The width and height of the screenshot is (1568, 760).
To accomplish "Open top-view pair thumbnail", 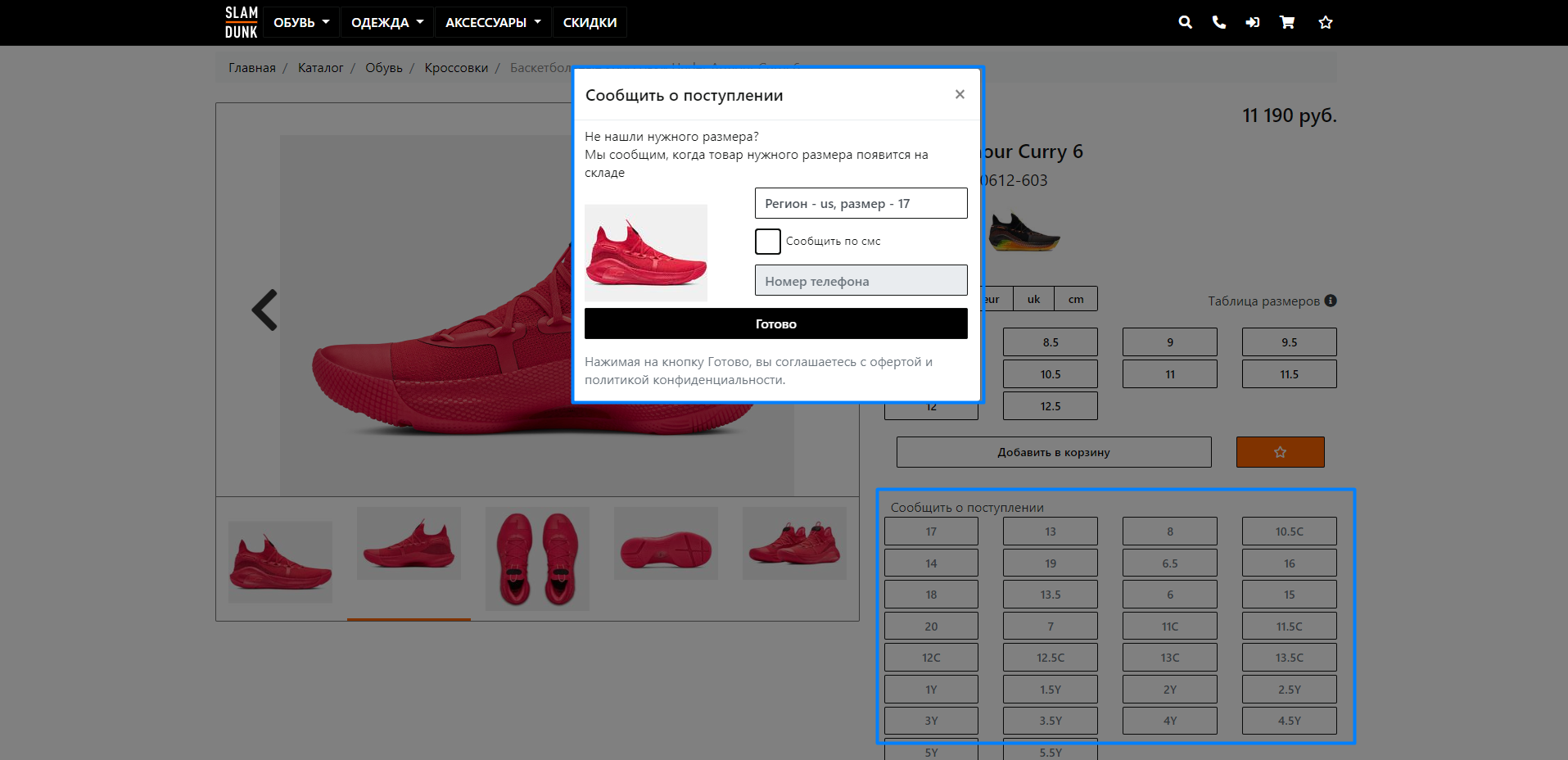I will click(x=537, y=559).
